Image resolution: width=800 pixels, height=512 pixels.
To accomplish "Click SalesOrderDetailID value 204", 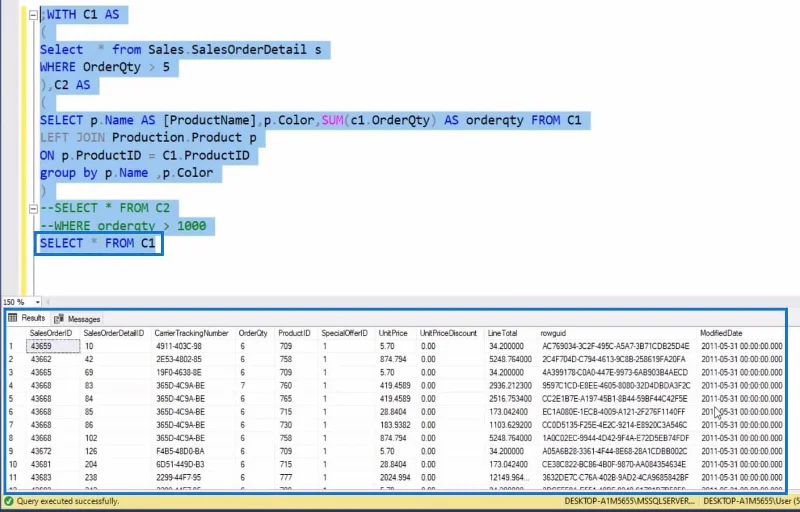I will (x=90, y=465).
